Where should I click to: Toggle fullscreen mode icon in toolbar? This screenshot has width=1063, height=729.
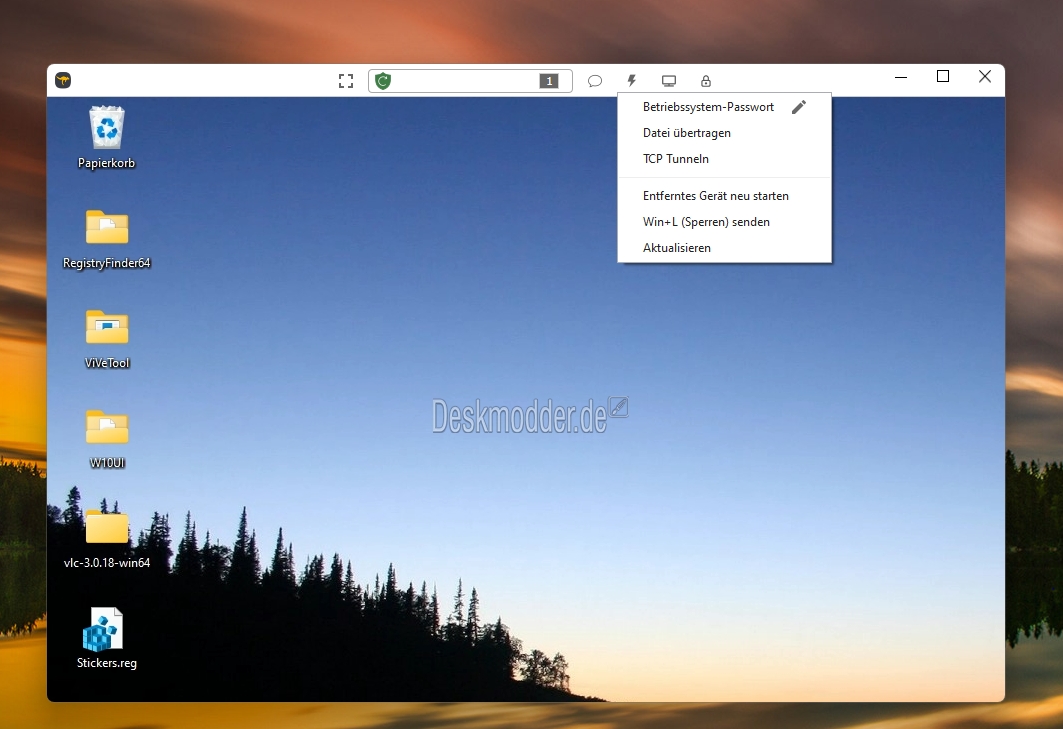346,81
